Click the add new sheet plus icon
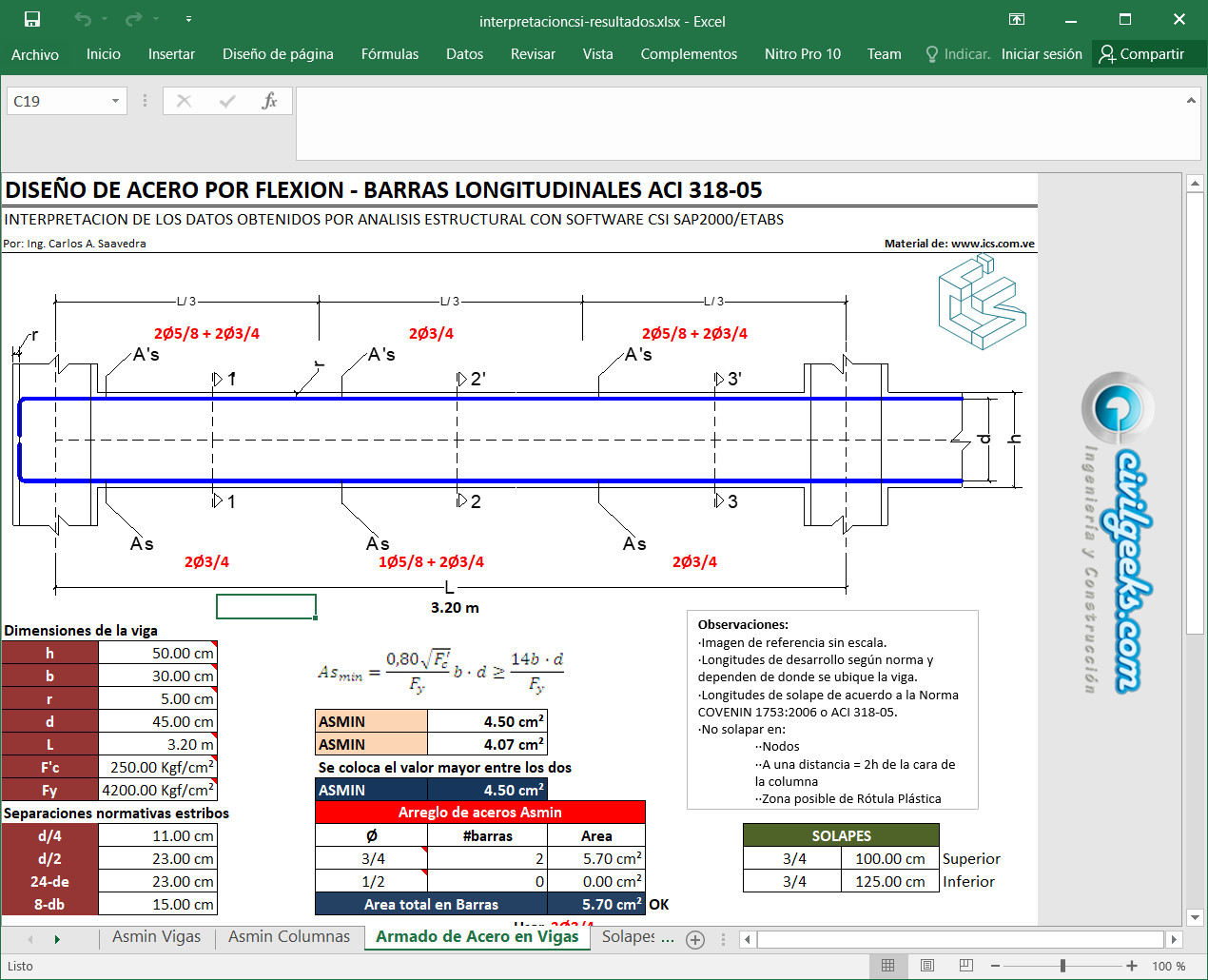The image size is (1208, 980). 695,939
